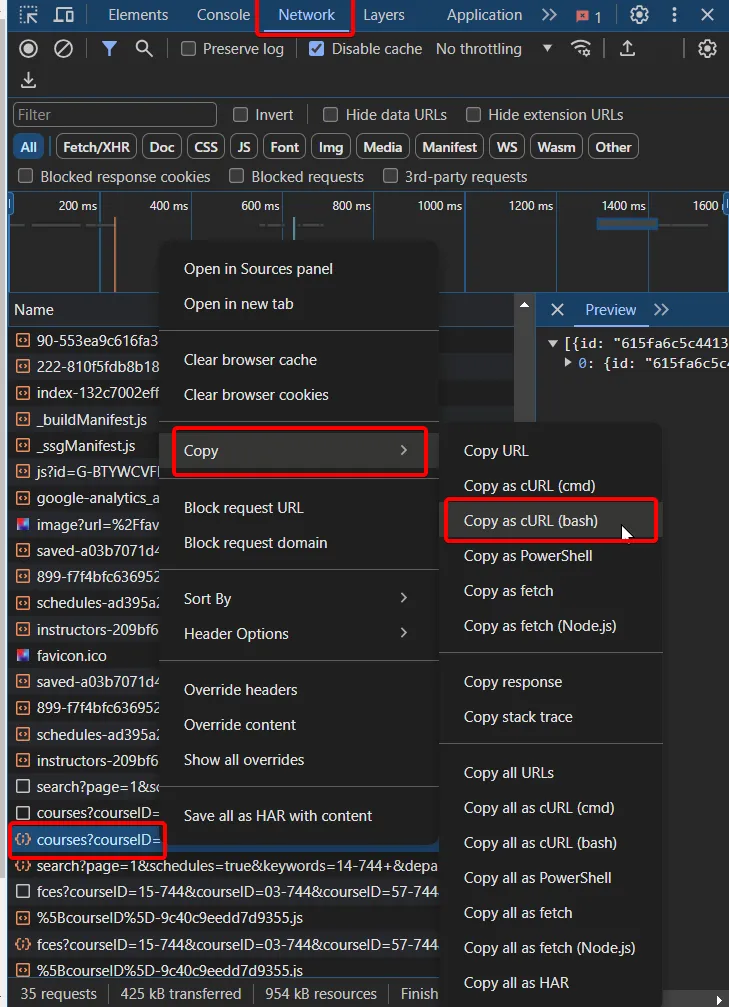Stop recording network log
This screenshot has width=729, height=1007.
(28, 48)
